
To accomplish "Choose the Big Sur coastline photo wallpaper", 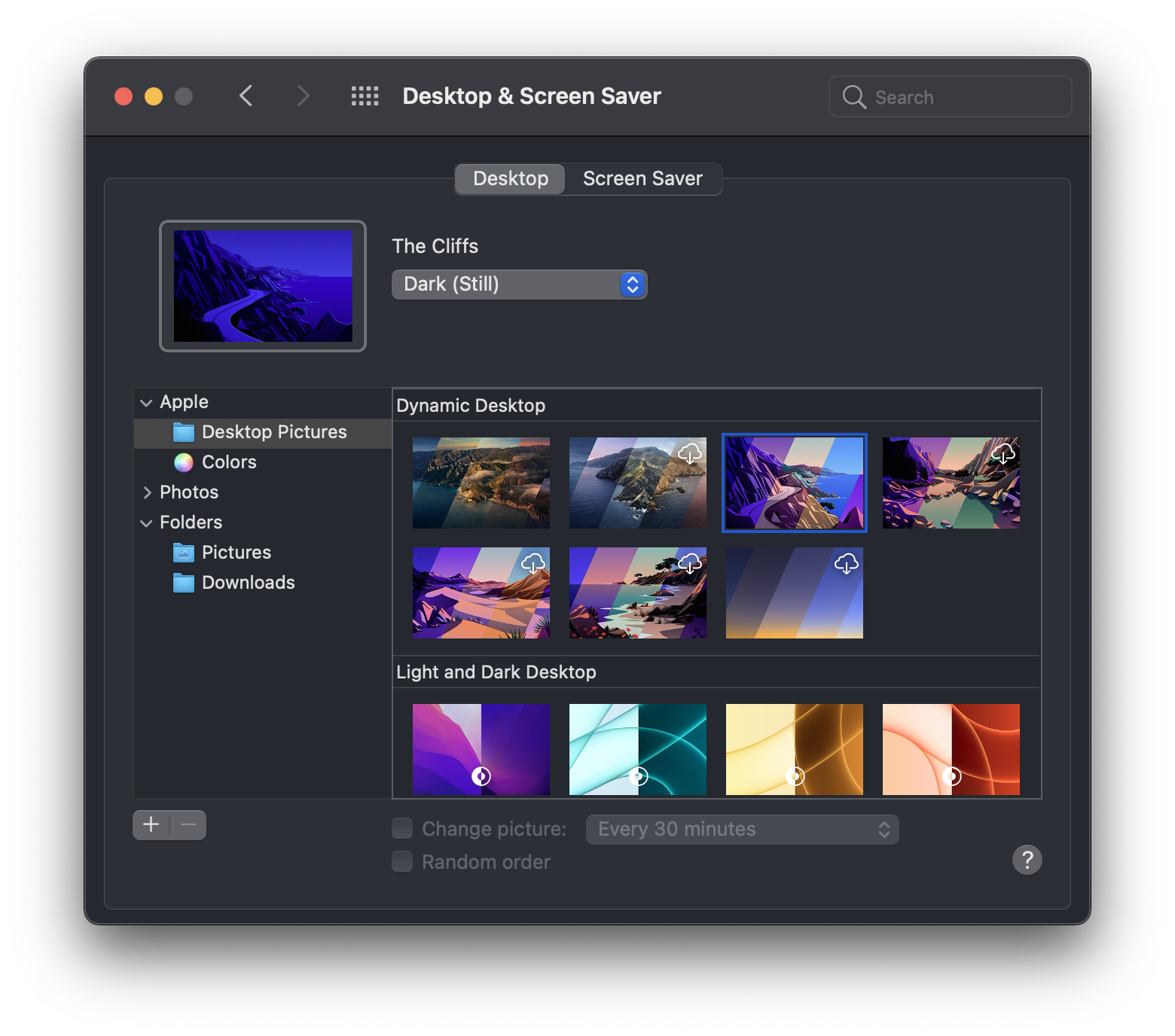I will click(481, 483).
